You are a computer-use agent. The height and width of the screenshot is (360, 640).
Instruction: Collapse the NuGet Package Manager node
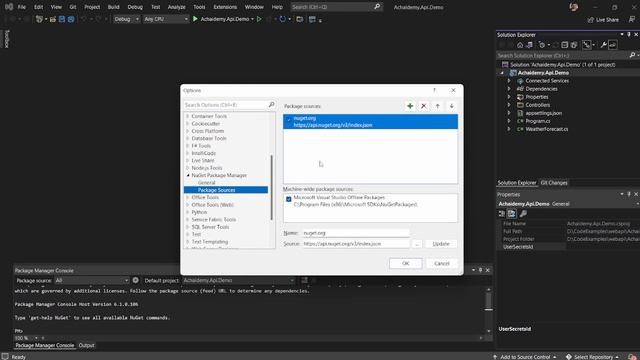[x=188, y=175]
